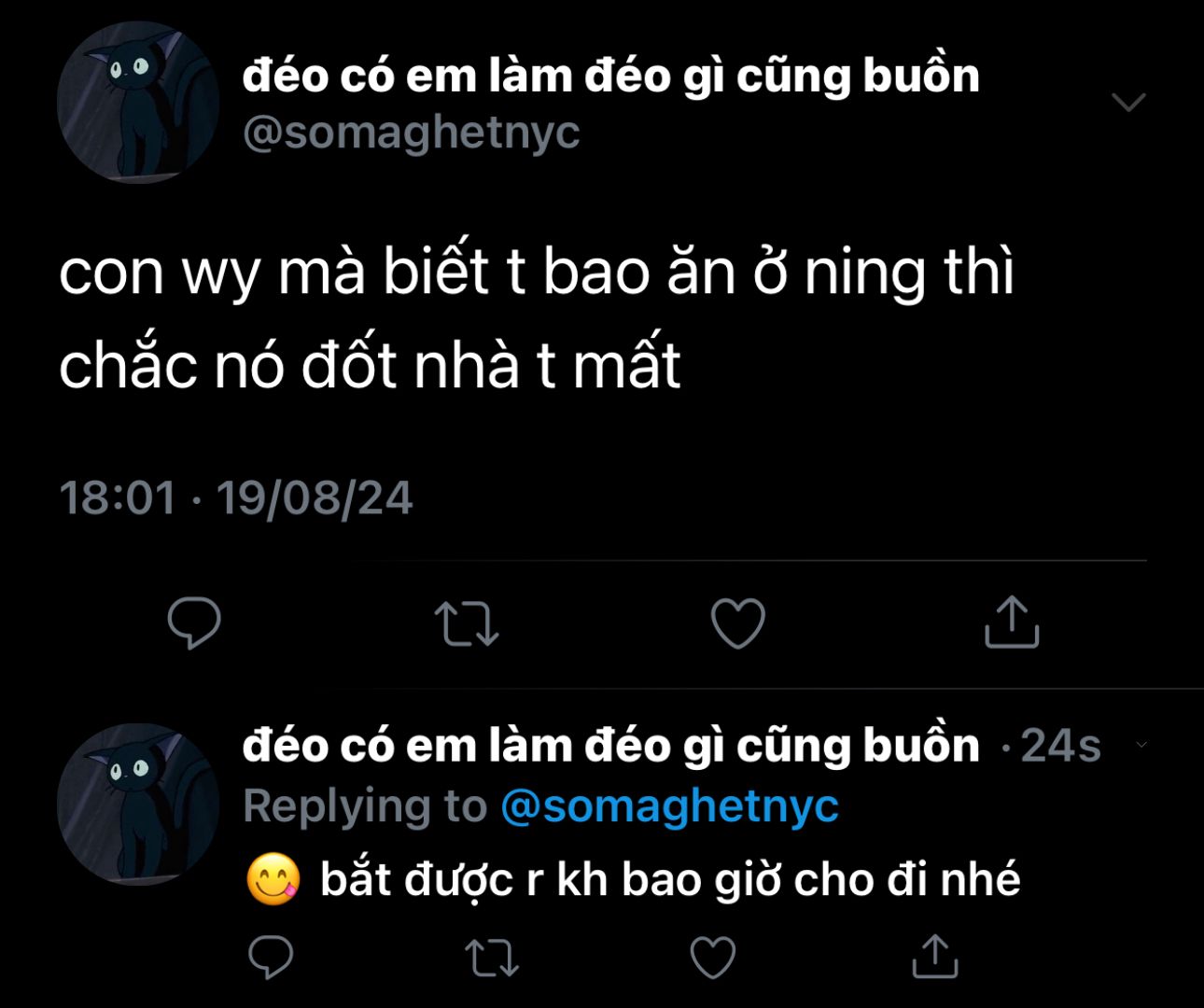Reply to the main tweet

pos(194,623)
